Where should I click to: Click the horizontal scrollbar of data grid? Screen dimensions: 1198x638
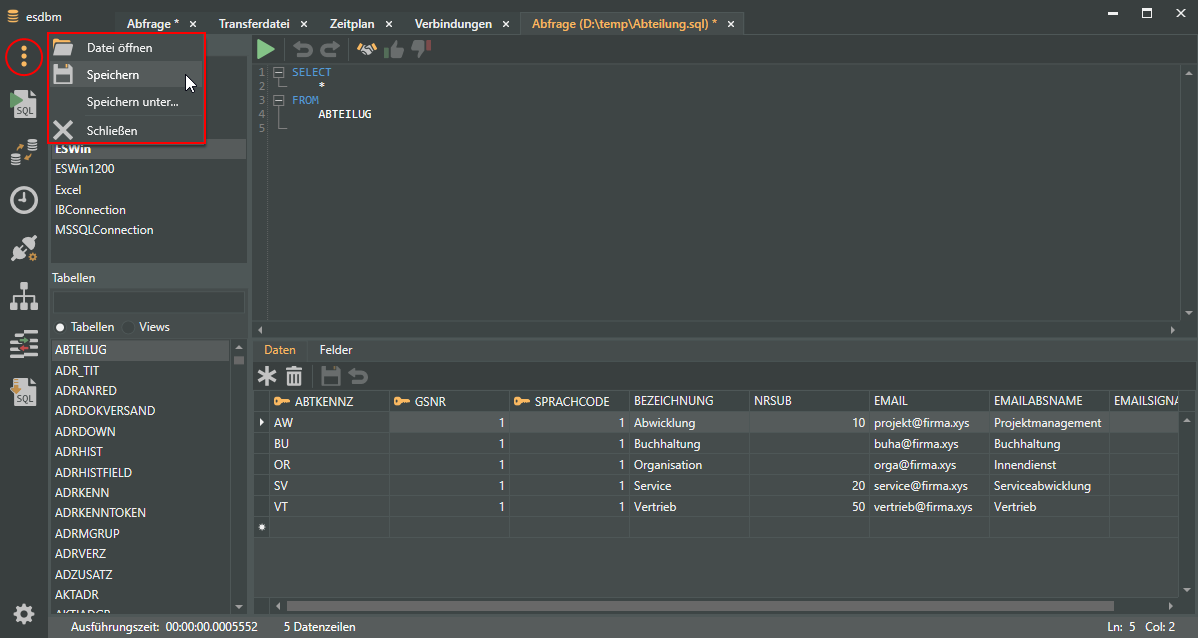(698, 607)
